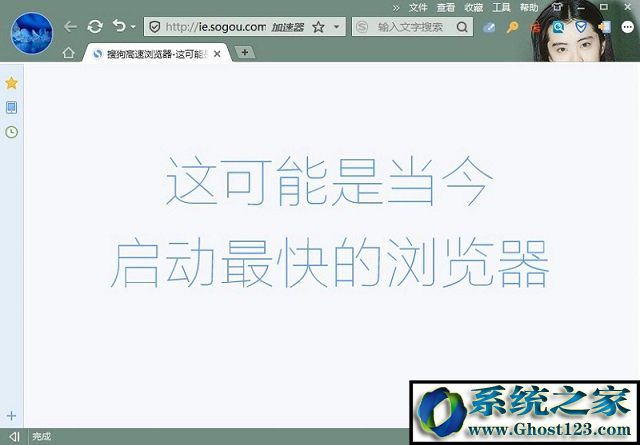Open the key password manager icon

click(x=512, y=27)
